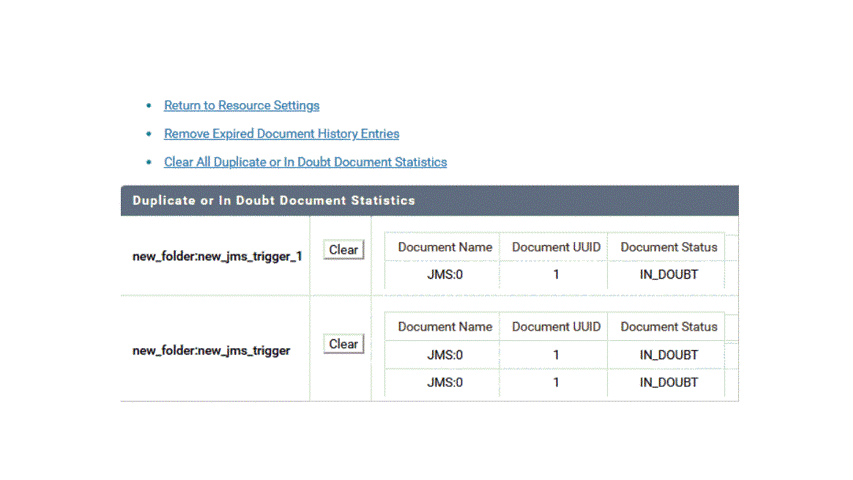Image resolution: width=853 pixels, height=480 pixels.
Task: Click Clear All Duplicate or In Doubt Document Statistics
Action: coord(305,162)
